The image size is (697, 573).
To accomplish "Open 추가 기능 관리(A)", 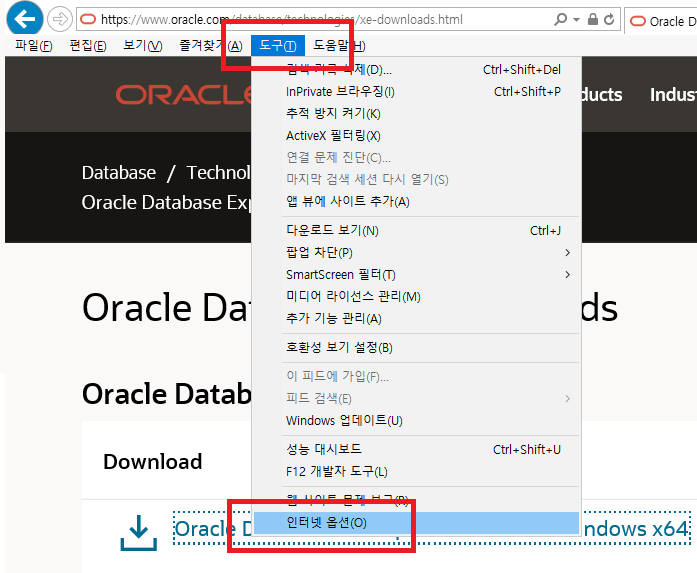I will [x=417, y=318].
